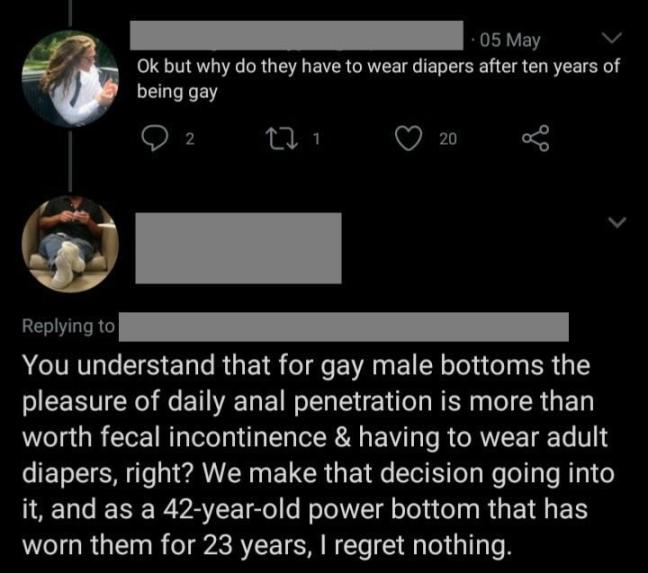The width and height of the screenshot is (648, 573).
Task: Select the reply text ending 'regret nothing'
Action: click(318, 455)
